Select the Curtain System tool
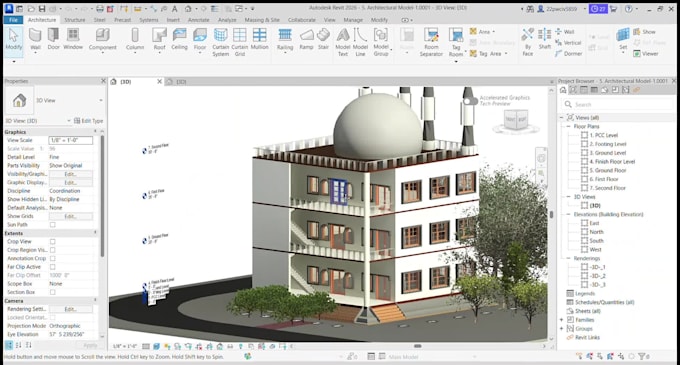The image size is (680, 365). [x=220, y=42]
